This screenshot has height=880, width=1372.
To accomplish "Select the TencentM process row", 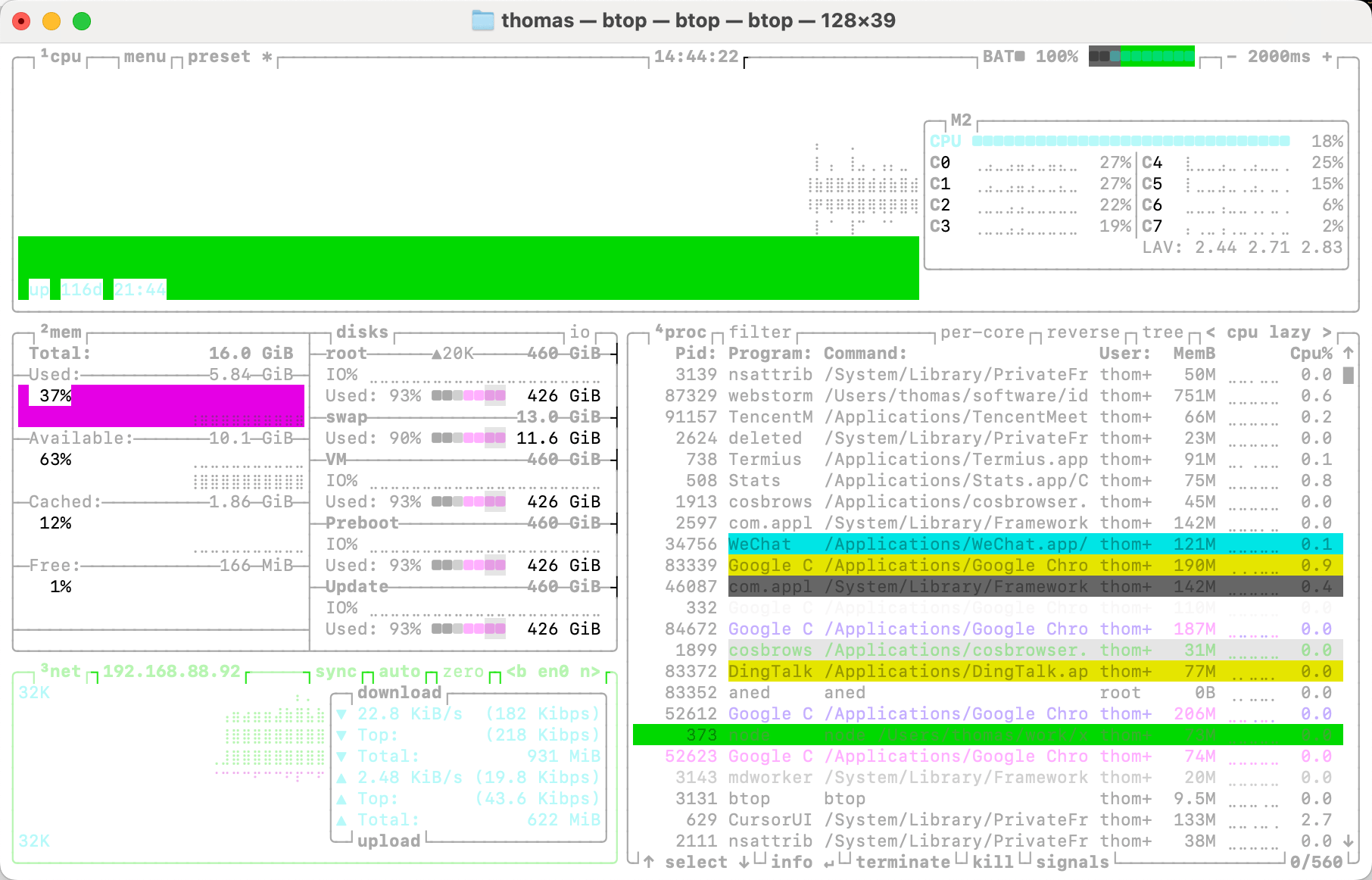I will coord(988,417).
